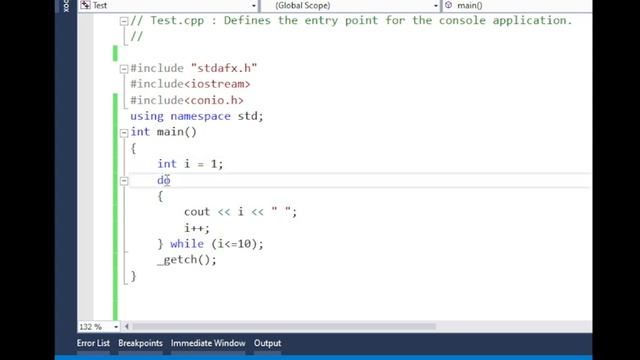Click on the #include<iostream> line
640x360 pixels.
190,84
